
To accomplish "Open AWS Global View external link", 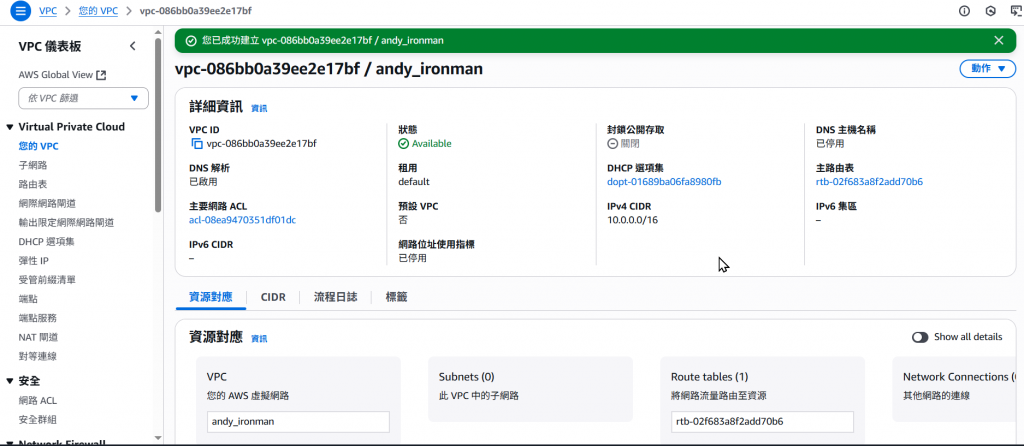I will pyautogui.click(x=63, y=75).
